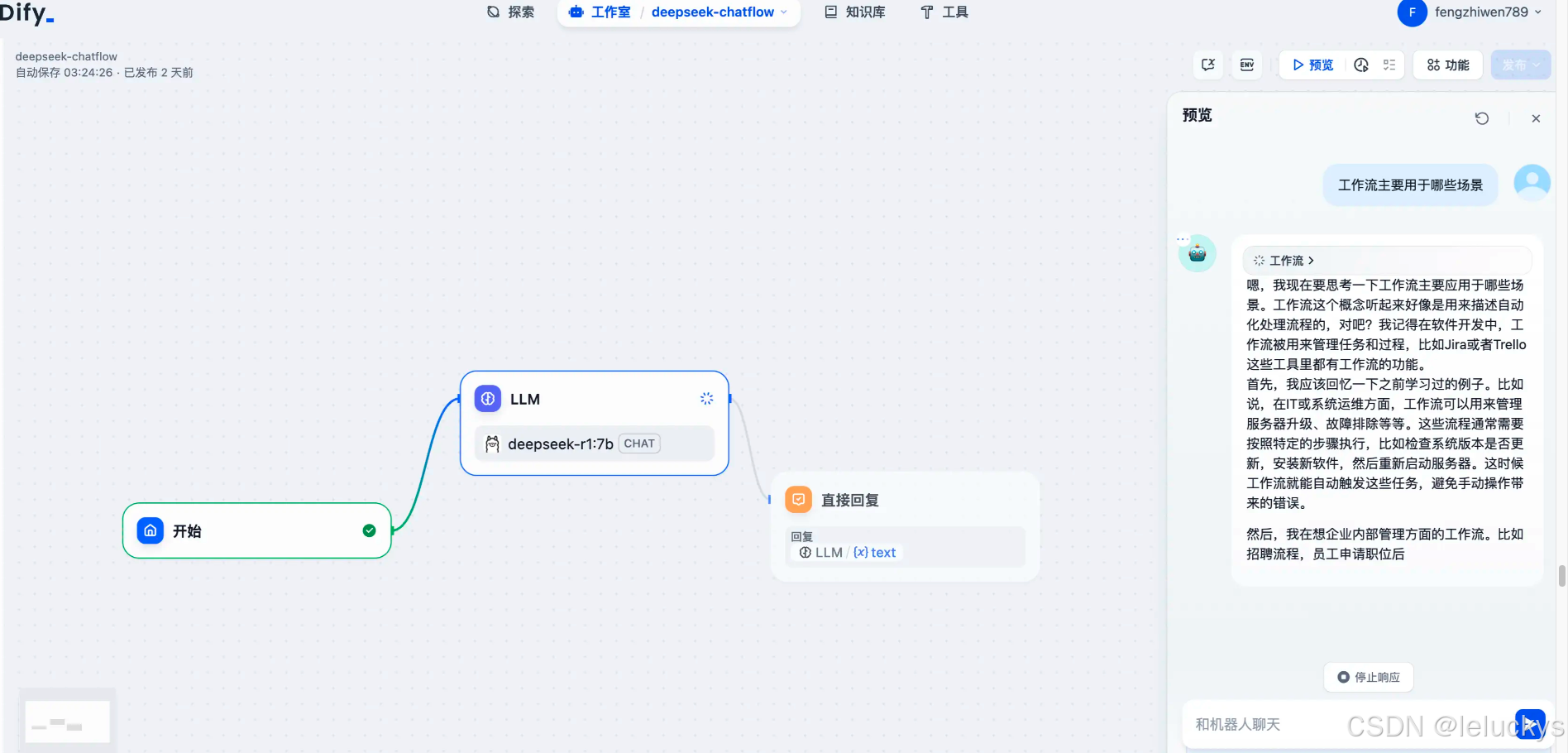1568x753 pixels.
Task: Open the checklist icon
Action: tap(1389, 65)
